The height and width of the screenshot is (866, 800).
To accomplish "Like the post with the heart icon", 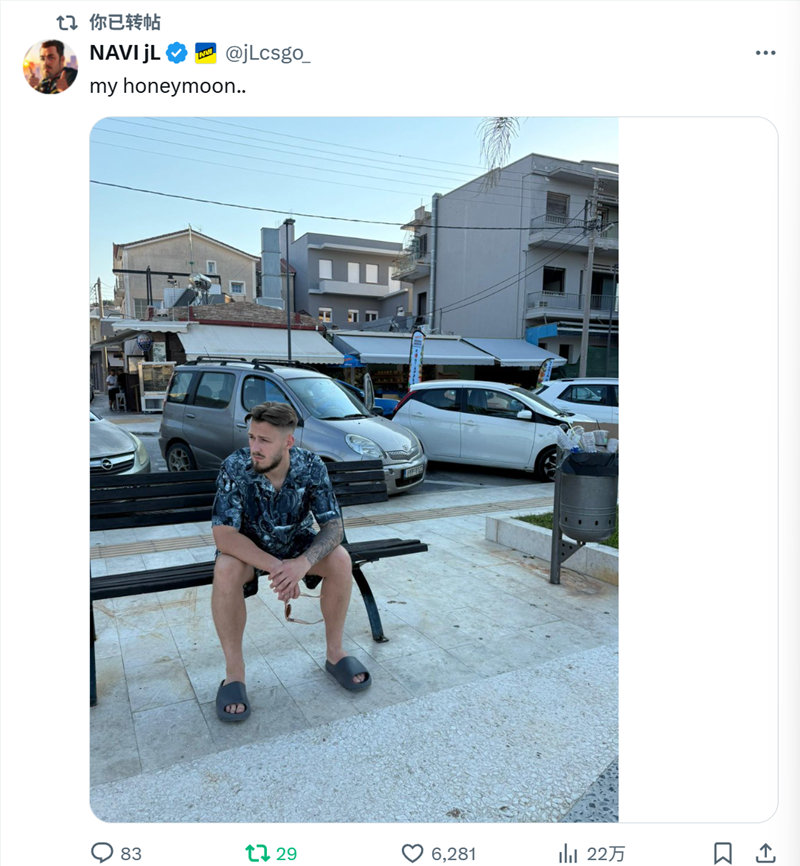I will click(412, 853).
